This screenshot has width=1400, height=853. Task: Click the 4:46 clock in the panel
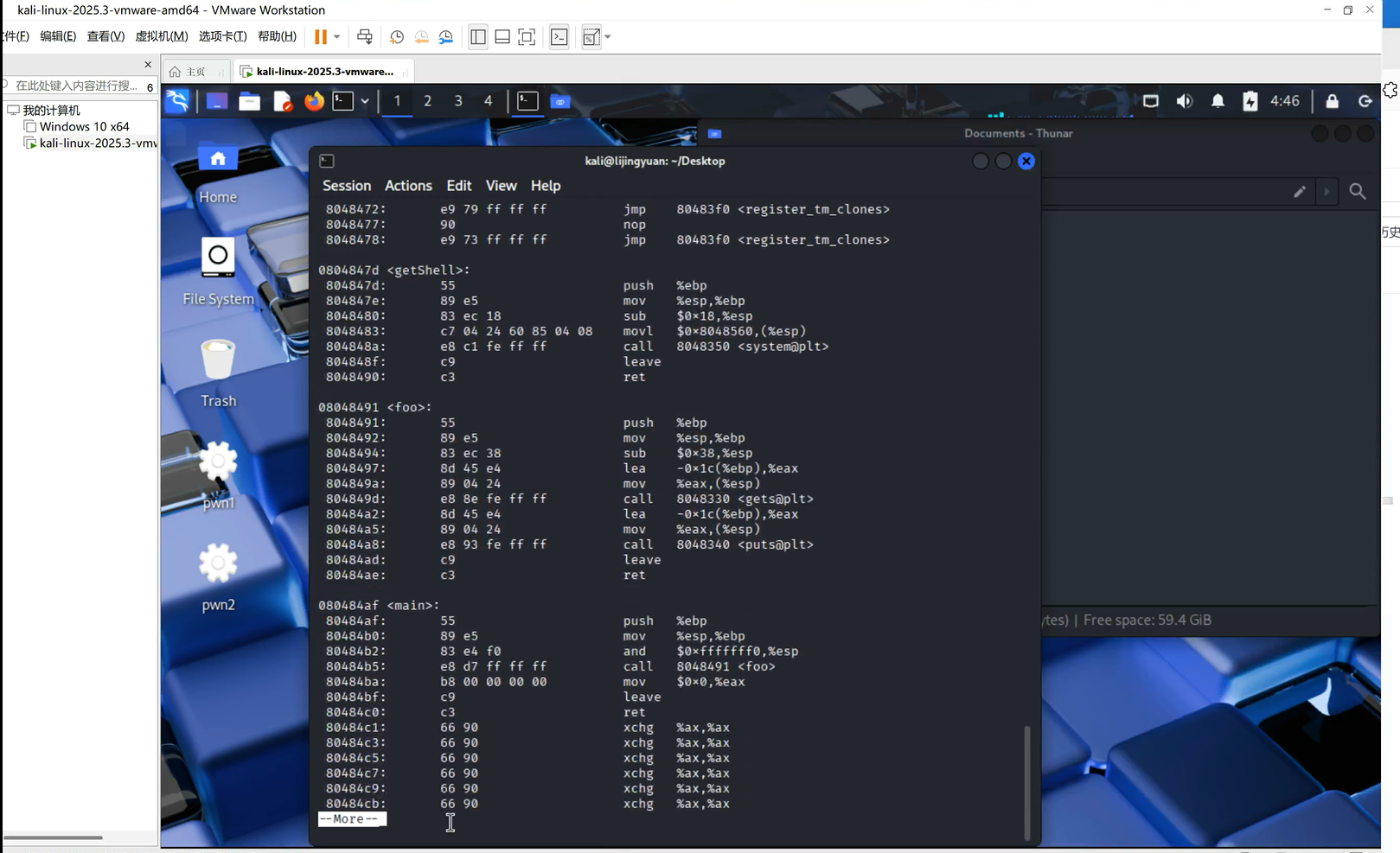[x=1285, y=101]
